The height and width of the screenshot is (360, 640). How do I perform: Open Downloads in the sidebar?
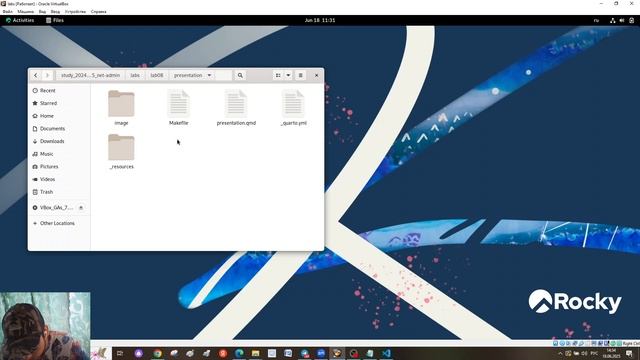[x=59, y=141]
